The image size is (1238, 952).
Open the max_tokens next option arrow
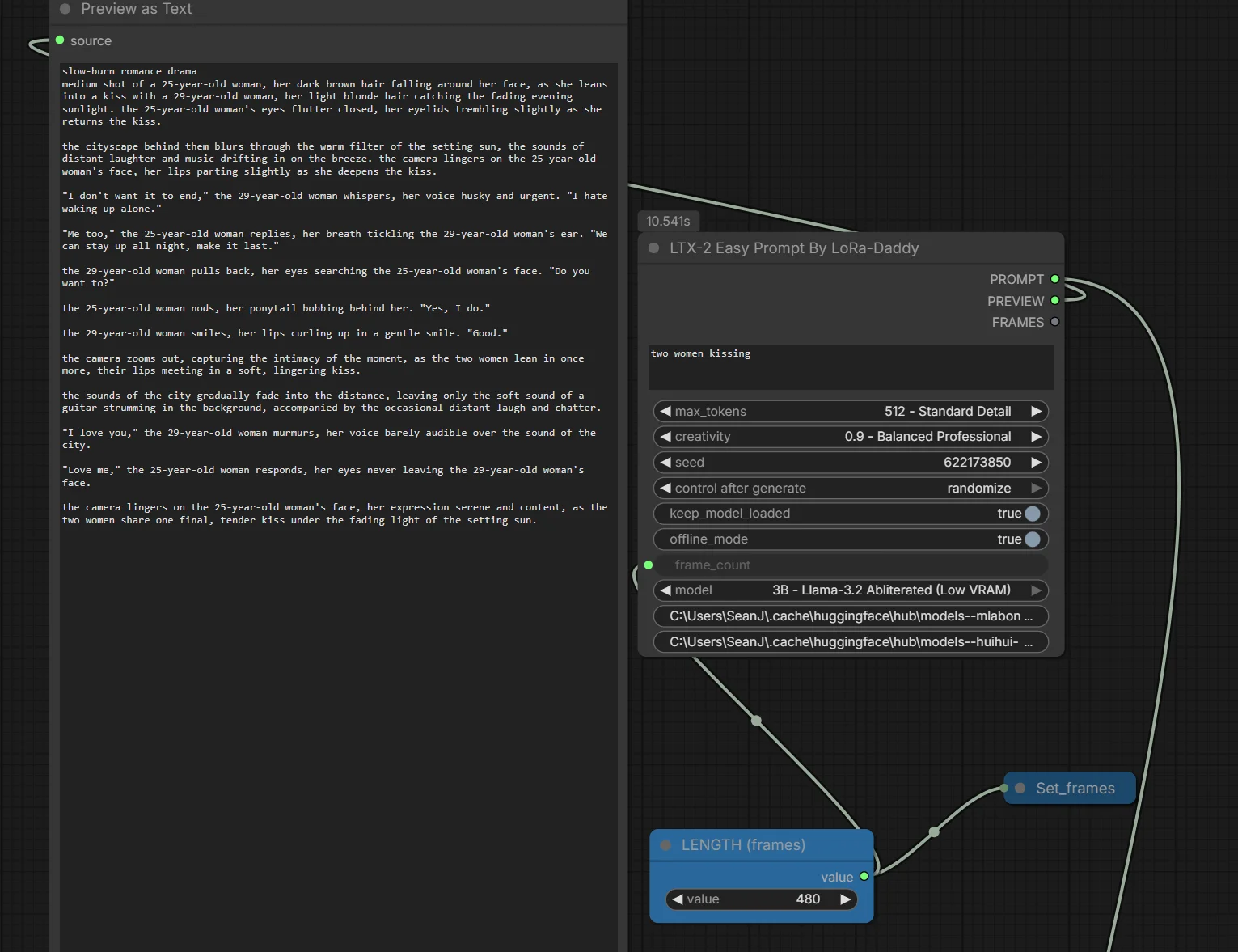(1036, 412)
